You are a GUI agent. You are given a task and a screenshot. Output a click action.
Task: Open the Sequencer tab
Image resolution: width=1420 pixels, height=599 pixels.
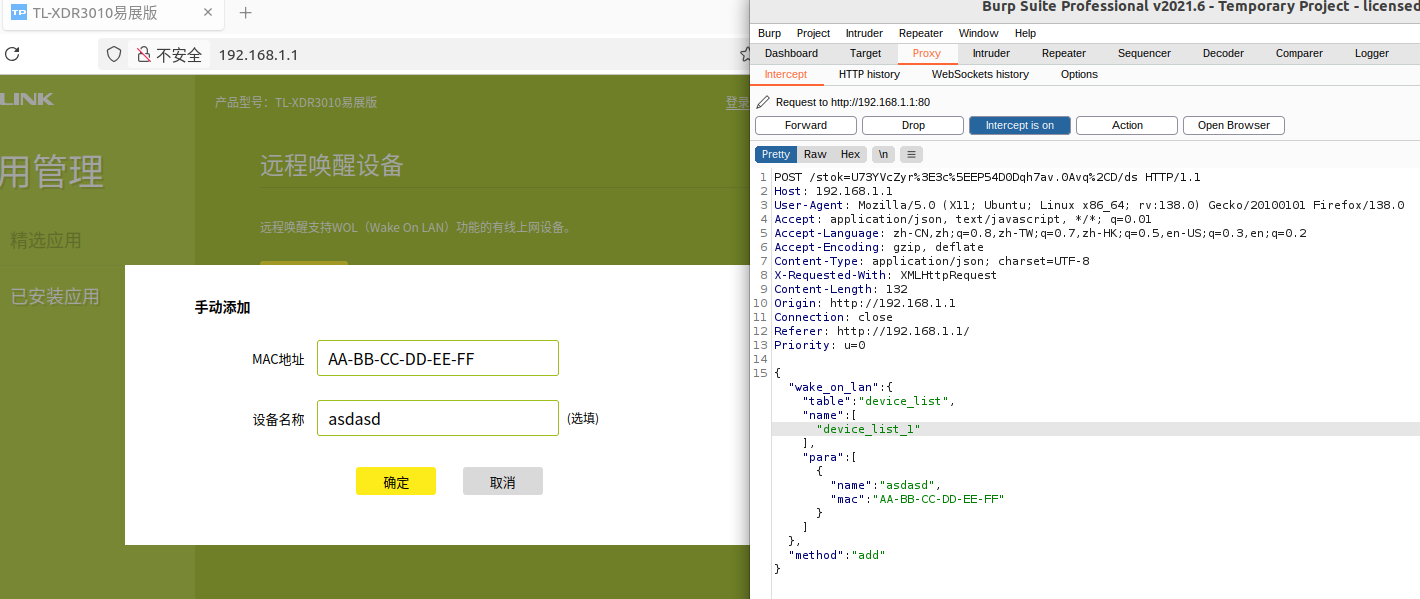pyautogui.click(x=1144, y=53)
